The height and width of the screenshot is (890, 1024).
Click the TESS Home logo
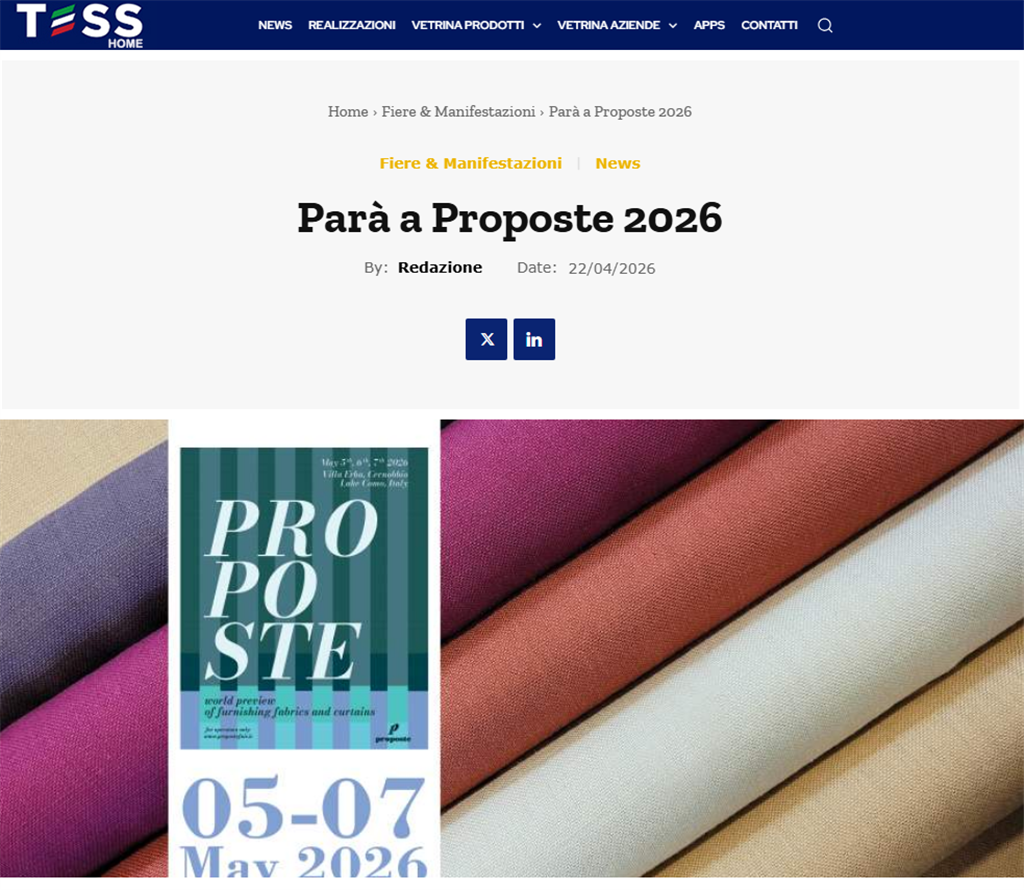[x=80, y=25]
